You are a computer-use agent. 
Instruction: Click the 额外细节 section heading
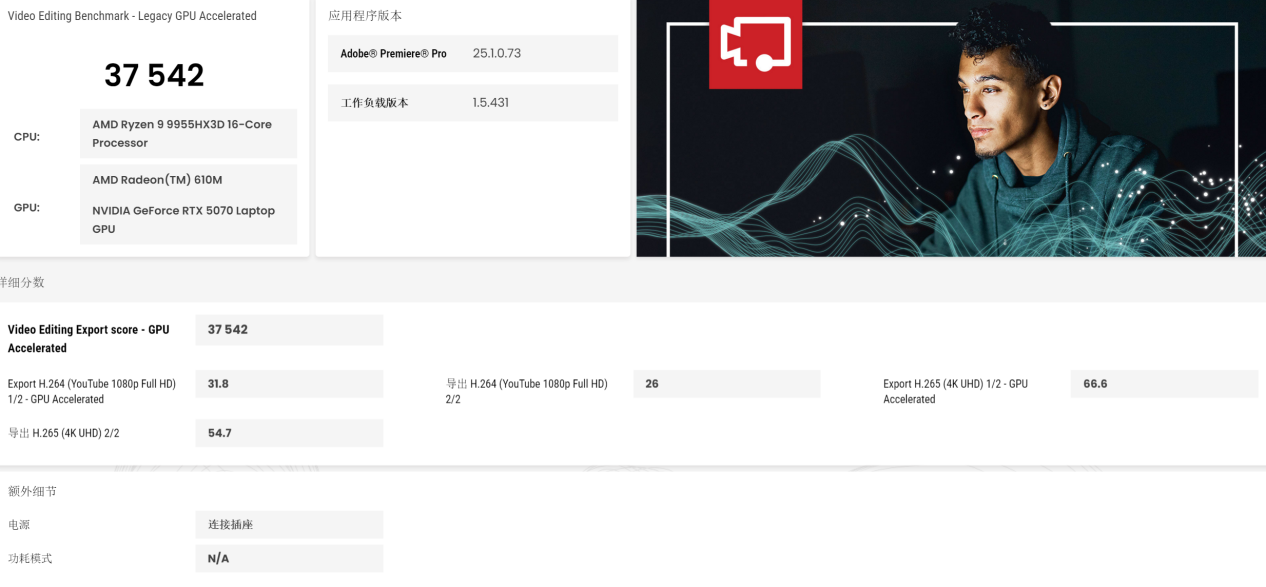click(x=32, y=492)
